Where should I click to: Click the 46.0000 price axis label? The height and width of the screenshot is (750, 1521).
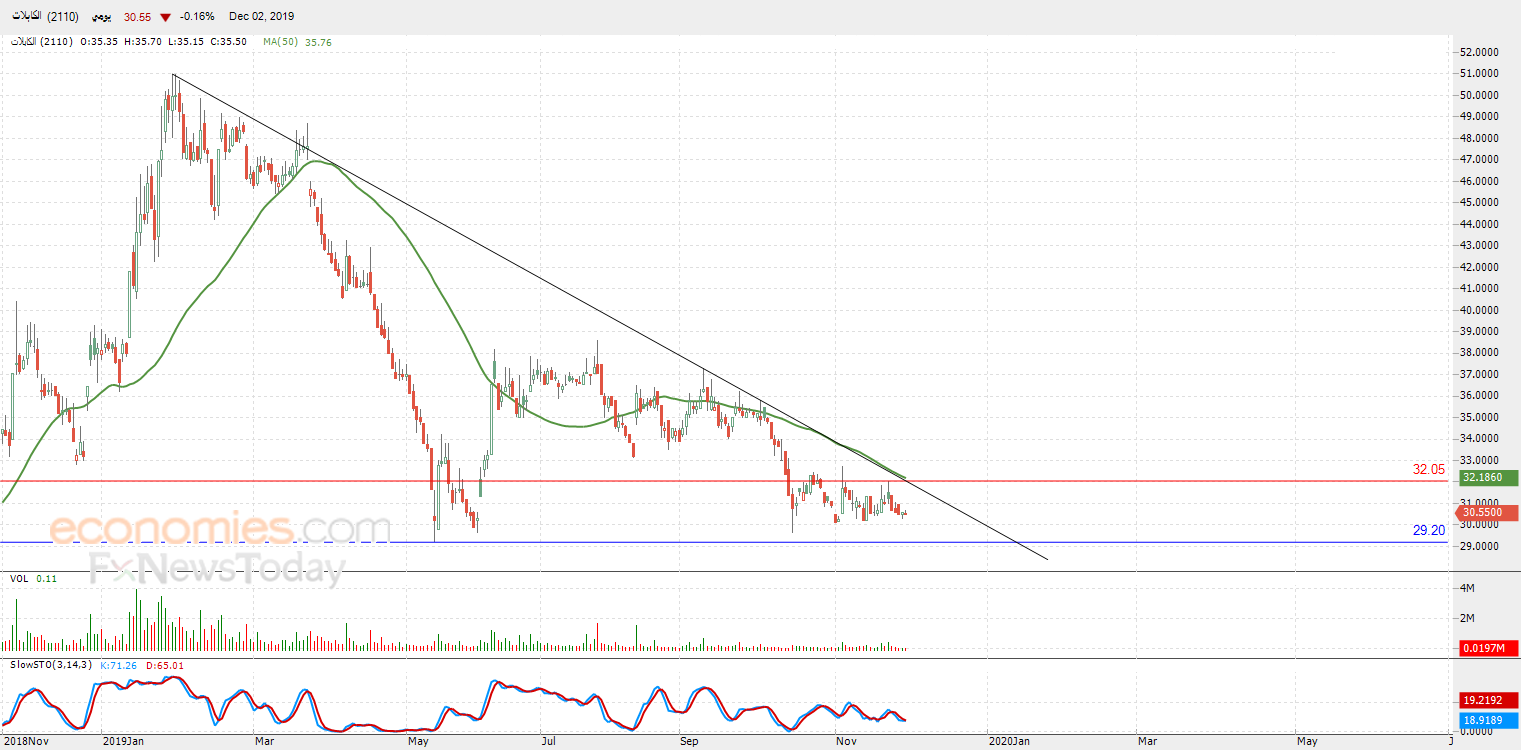[1480, 181]
